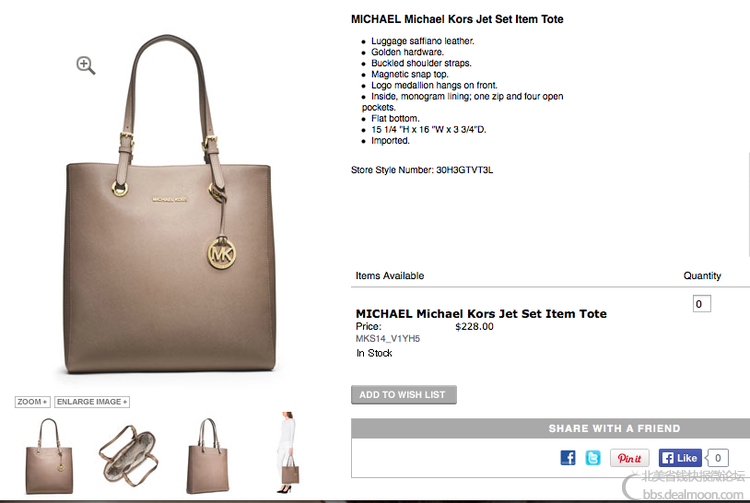This screenshot has width=750, height=503.
Task: Click the SHARE WITH A FRIEND banner
Action: click(x=551, y=428)
